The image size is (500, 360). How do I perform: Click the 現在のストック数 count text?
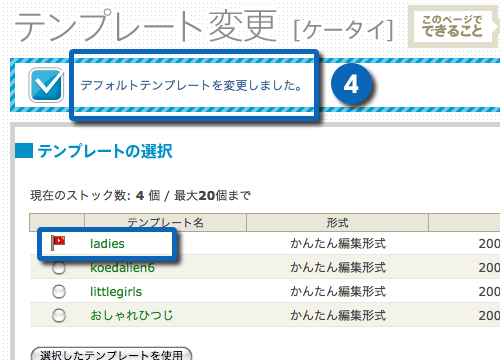point(140,195)
